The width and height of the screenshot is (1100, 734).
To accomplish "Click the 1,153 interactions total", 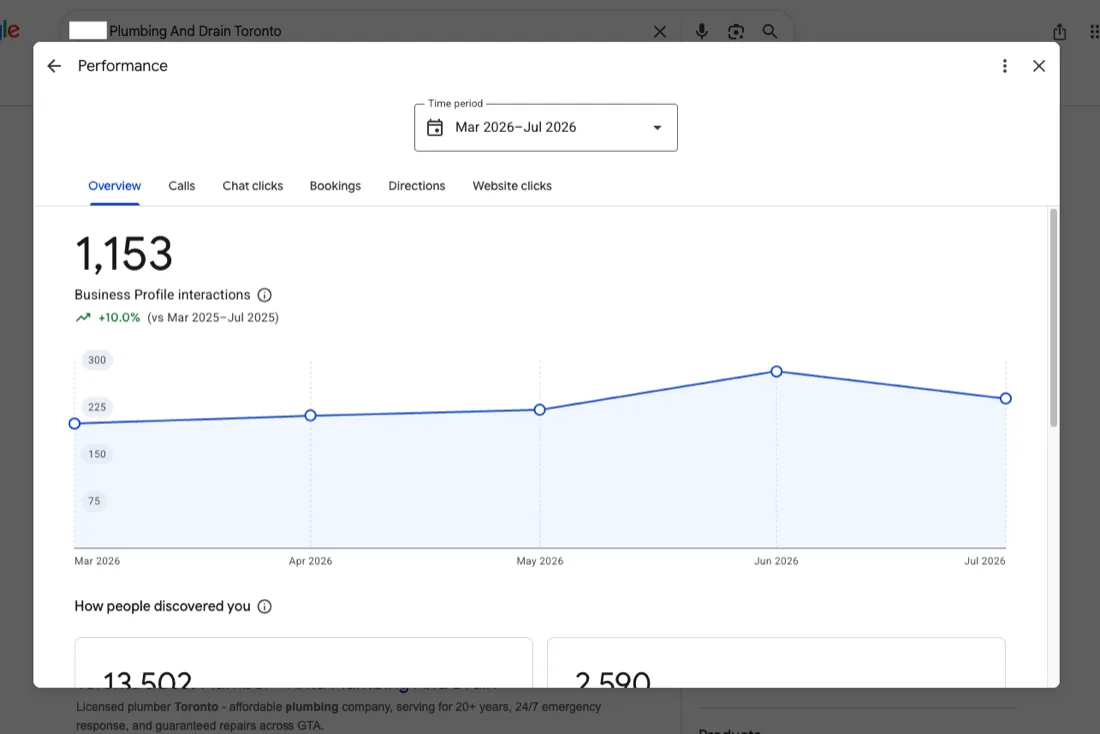I will click(123, 253).
